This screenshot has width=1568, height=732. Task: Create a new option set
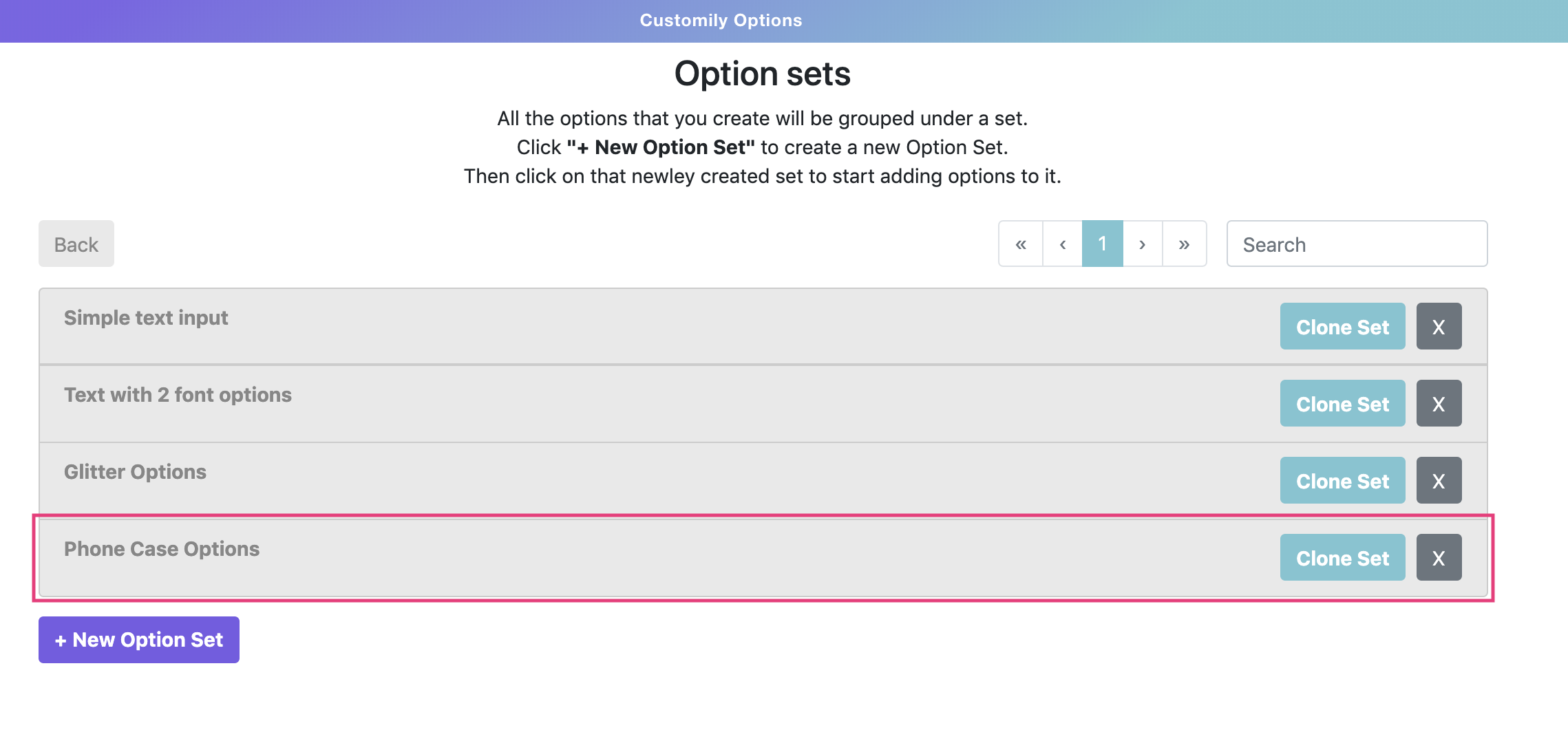click(139, 640)
